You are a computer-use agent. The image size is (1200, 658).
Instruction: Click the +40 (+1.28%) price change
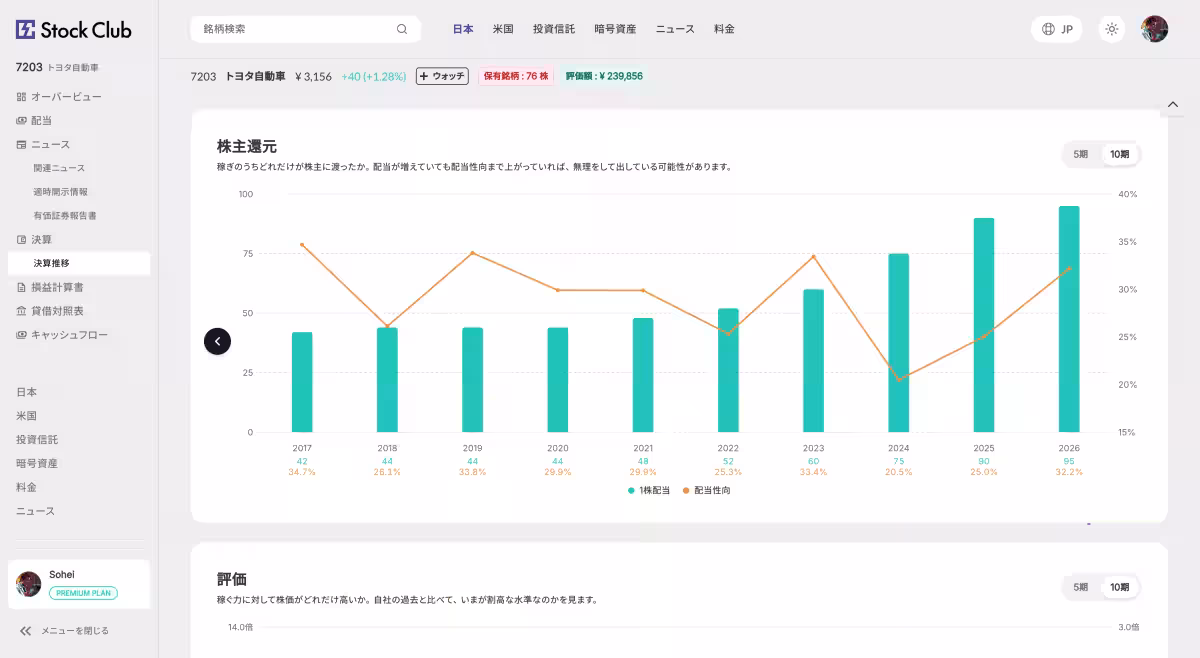pos(374,76)
